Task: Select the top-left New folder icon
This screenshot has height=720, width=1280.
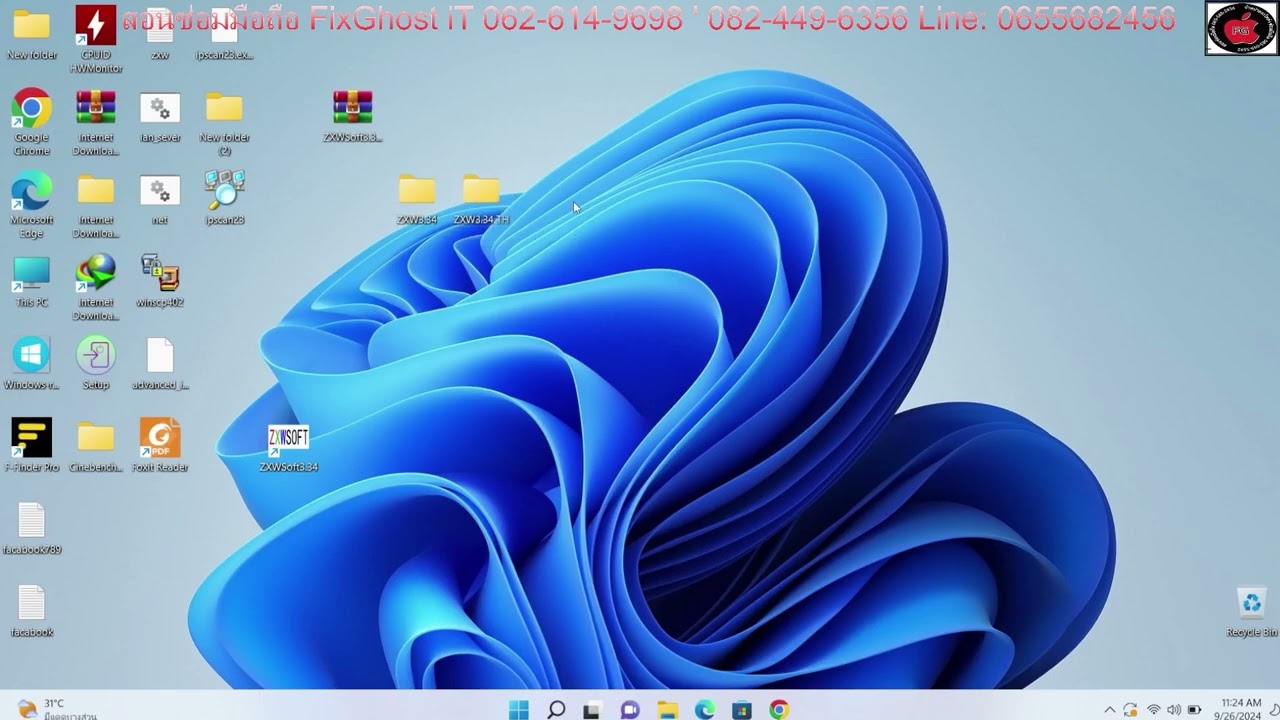Action: click(32, 35)
